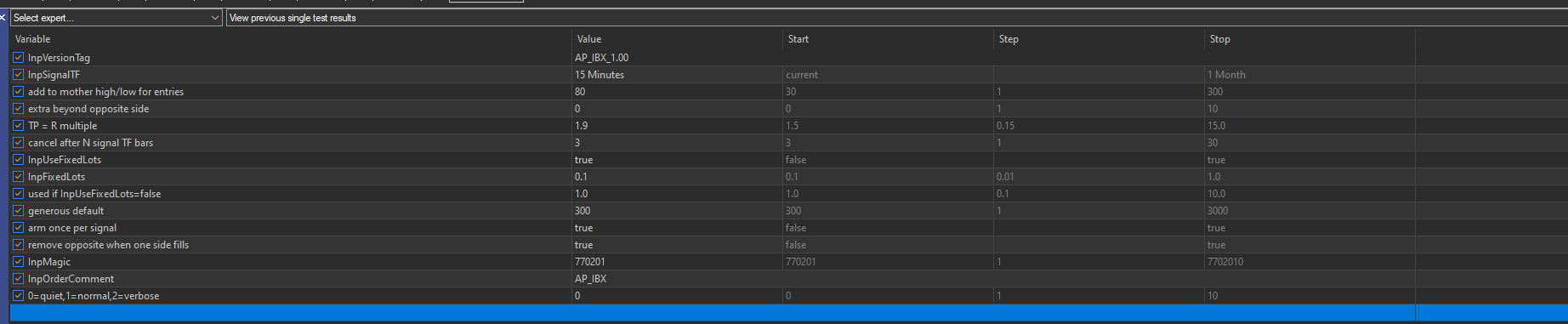This screenshot has width=1568, height=324.
Task: Click the Stop column header
Action: 1310,39
